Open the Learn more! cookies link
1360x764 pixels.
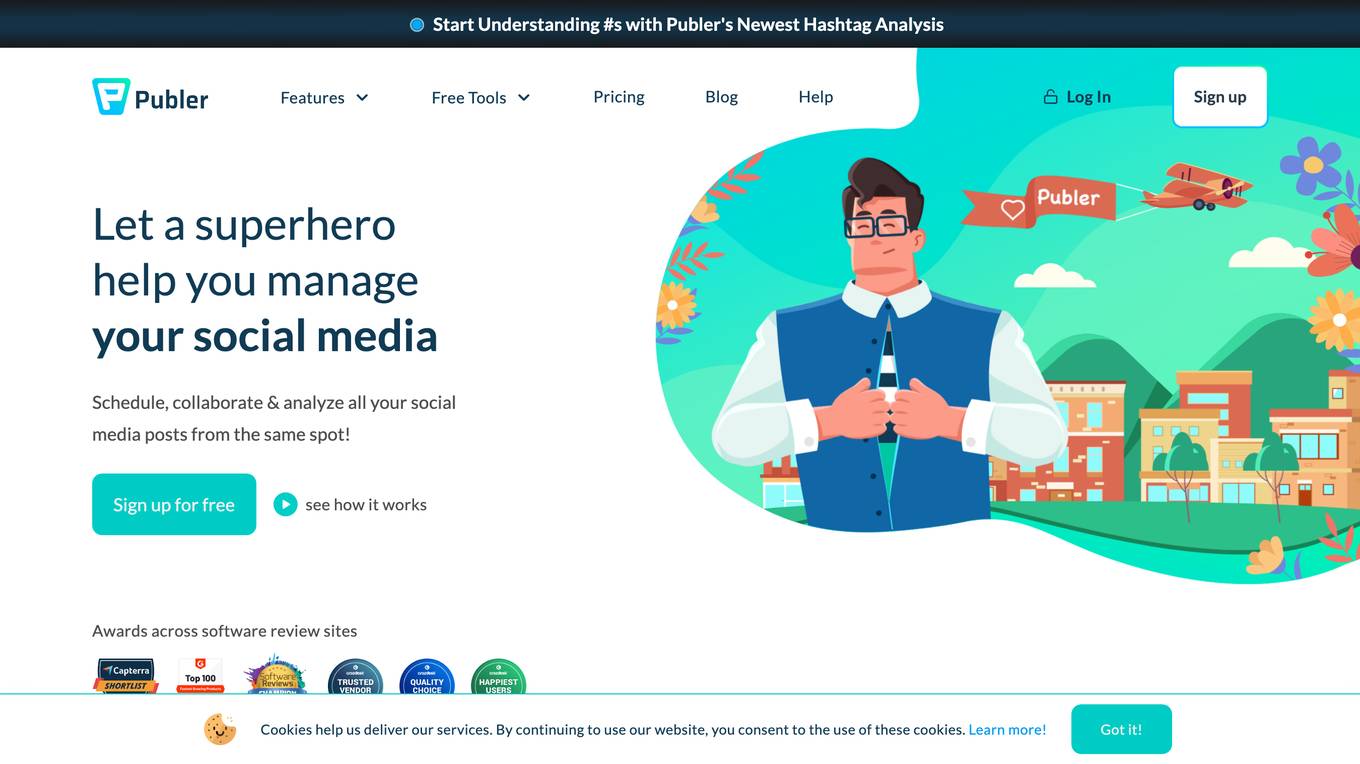point(1007,730)
